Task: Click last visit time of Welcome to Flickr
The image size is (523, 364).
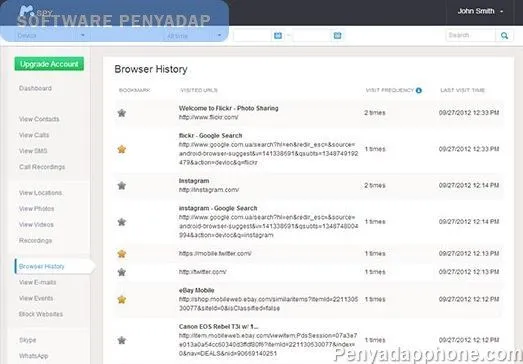Action: pos(469,113)
